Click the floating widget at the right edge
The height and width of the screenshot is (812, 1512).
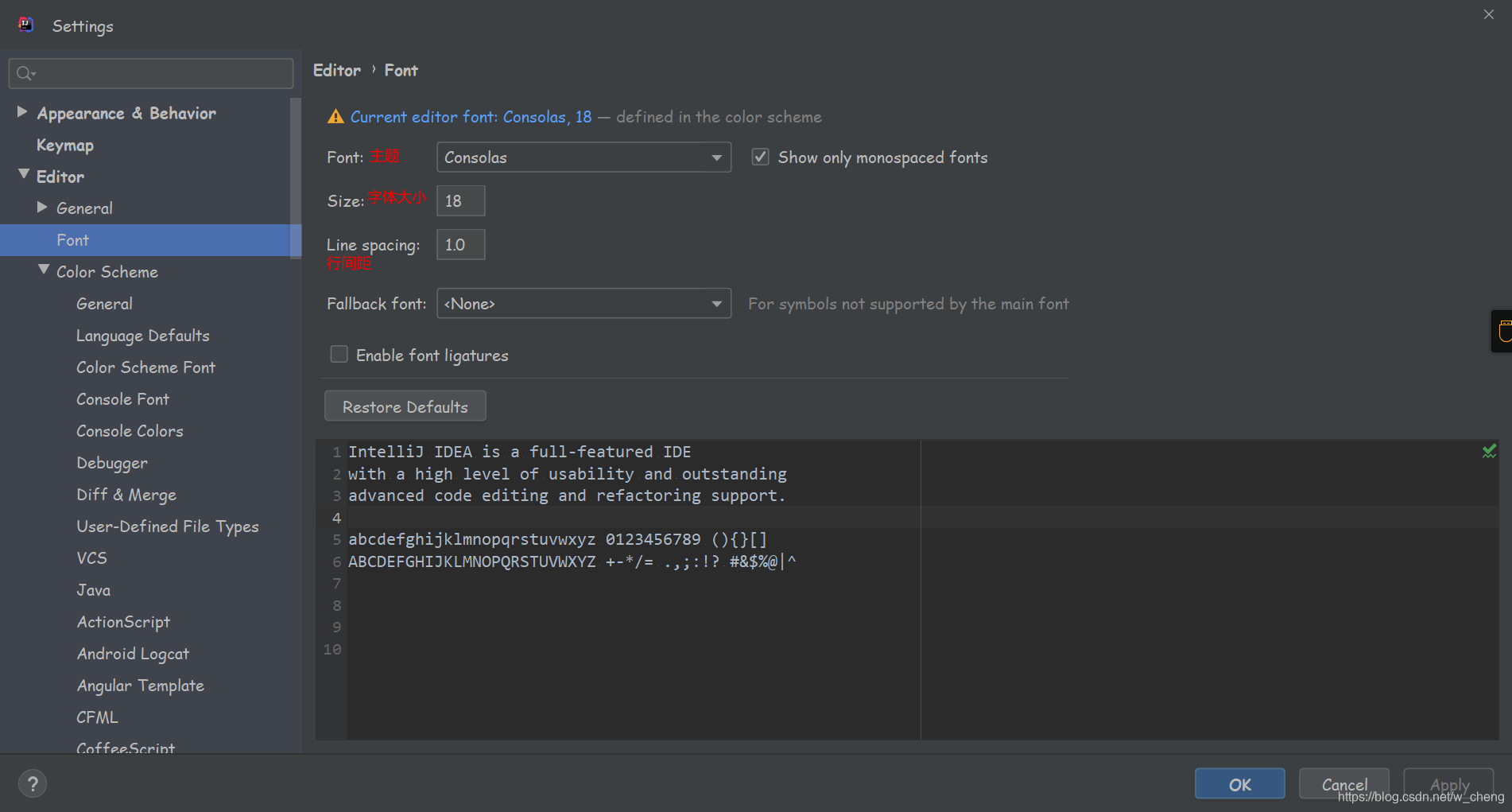[x=1502, y=331]
